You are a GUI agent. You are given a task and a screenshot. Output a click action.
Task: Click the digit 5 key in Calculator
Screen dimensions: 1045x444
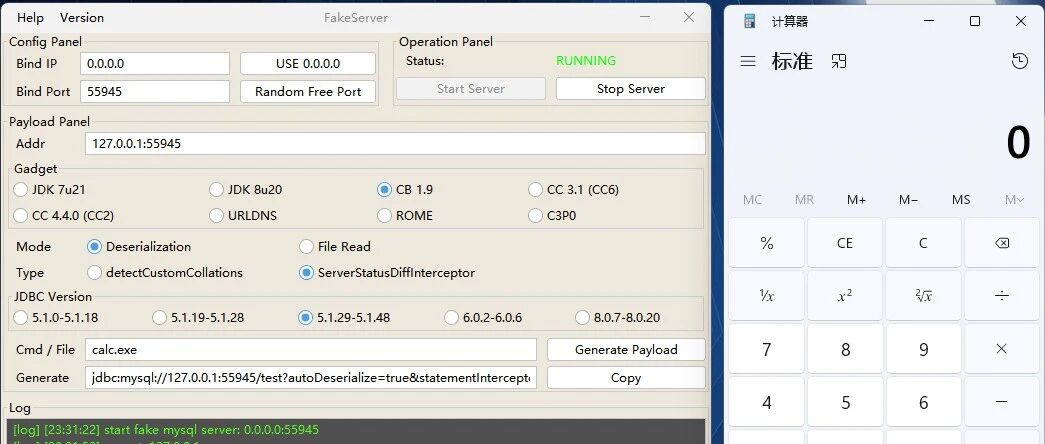[x=845, y=402]
